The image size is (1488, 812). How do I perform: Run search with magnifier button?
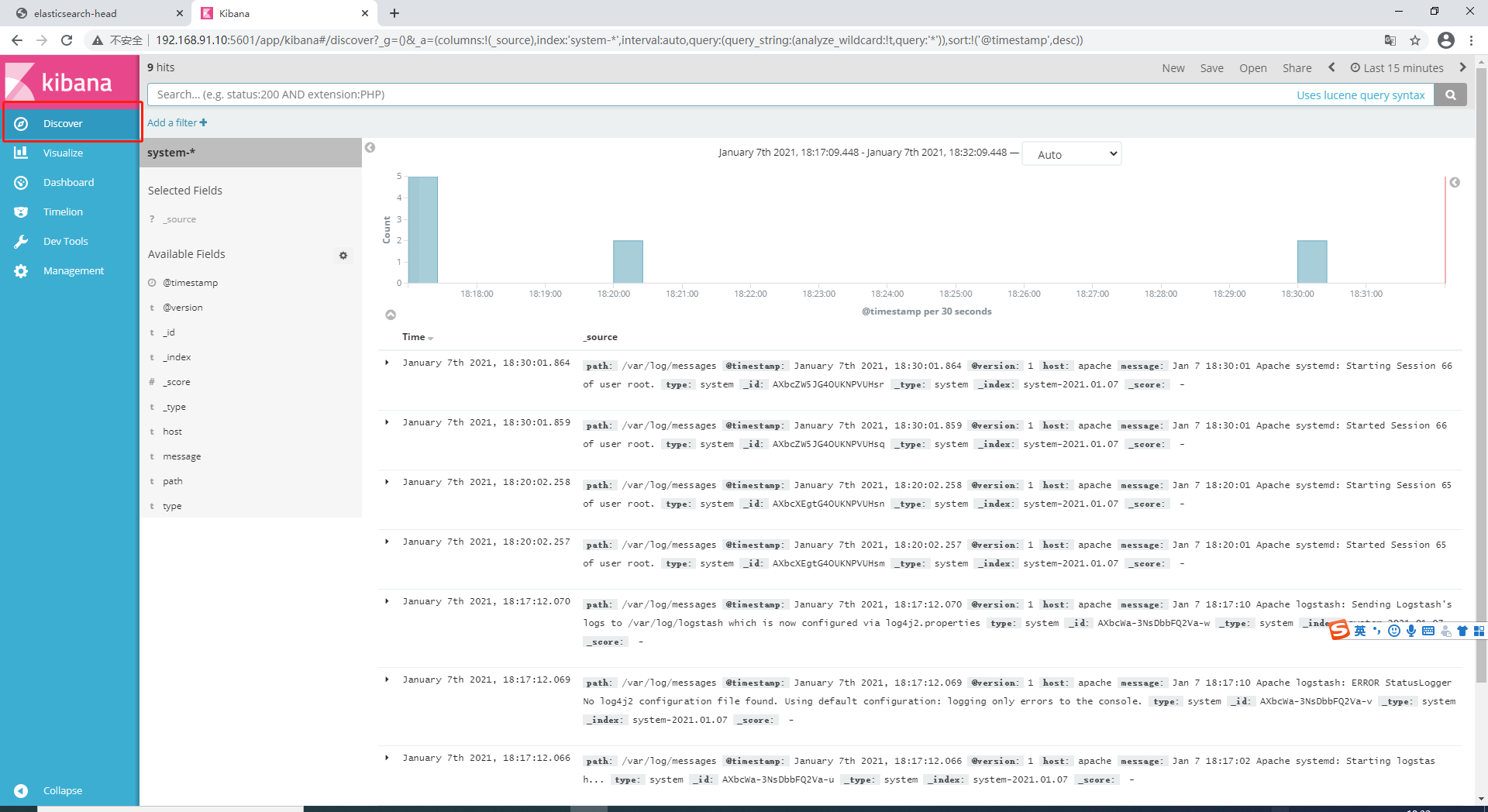[1450, 95]
